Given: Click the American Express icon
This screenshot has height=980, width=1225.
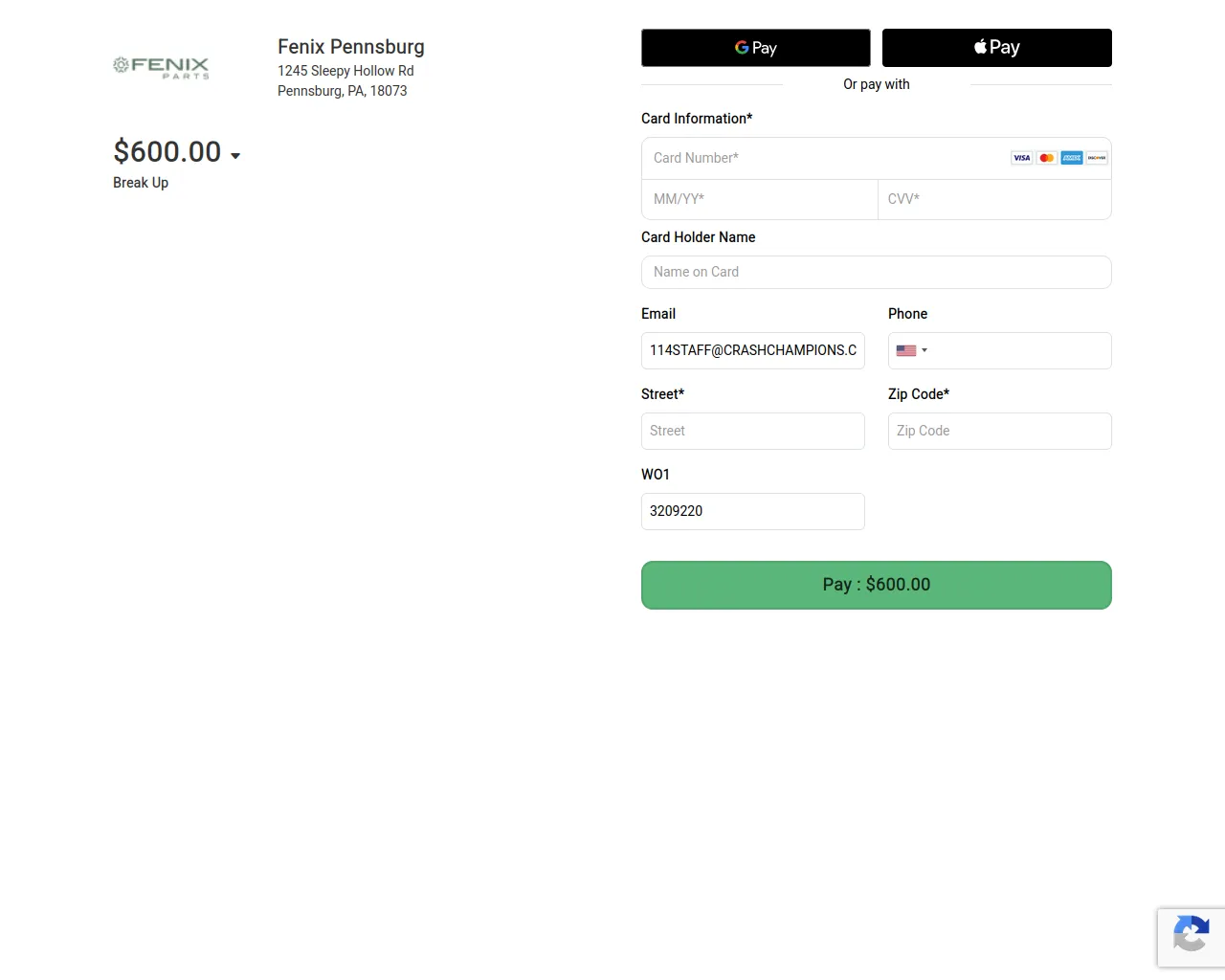Looking at the screenshot, I should (1071, 157).
